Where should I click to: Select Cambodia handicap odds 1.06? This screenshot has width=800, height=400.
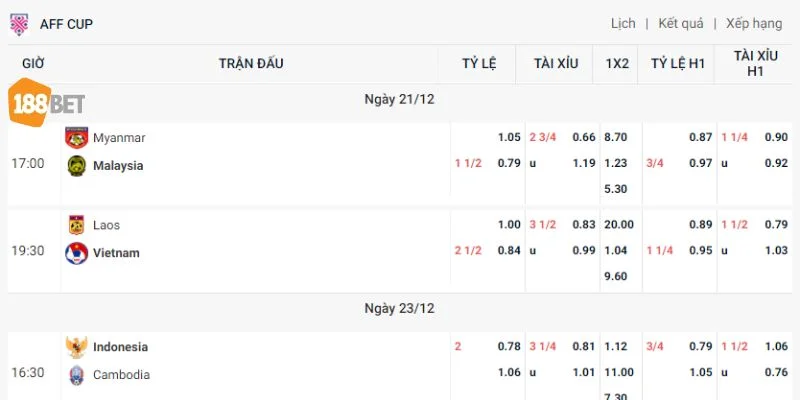pos(509,372)
